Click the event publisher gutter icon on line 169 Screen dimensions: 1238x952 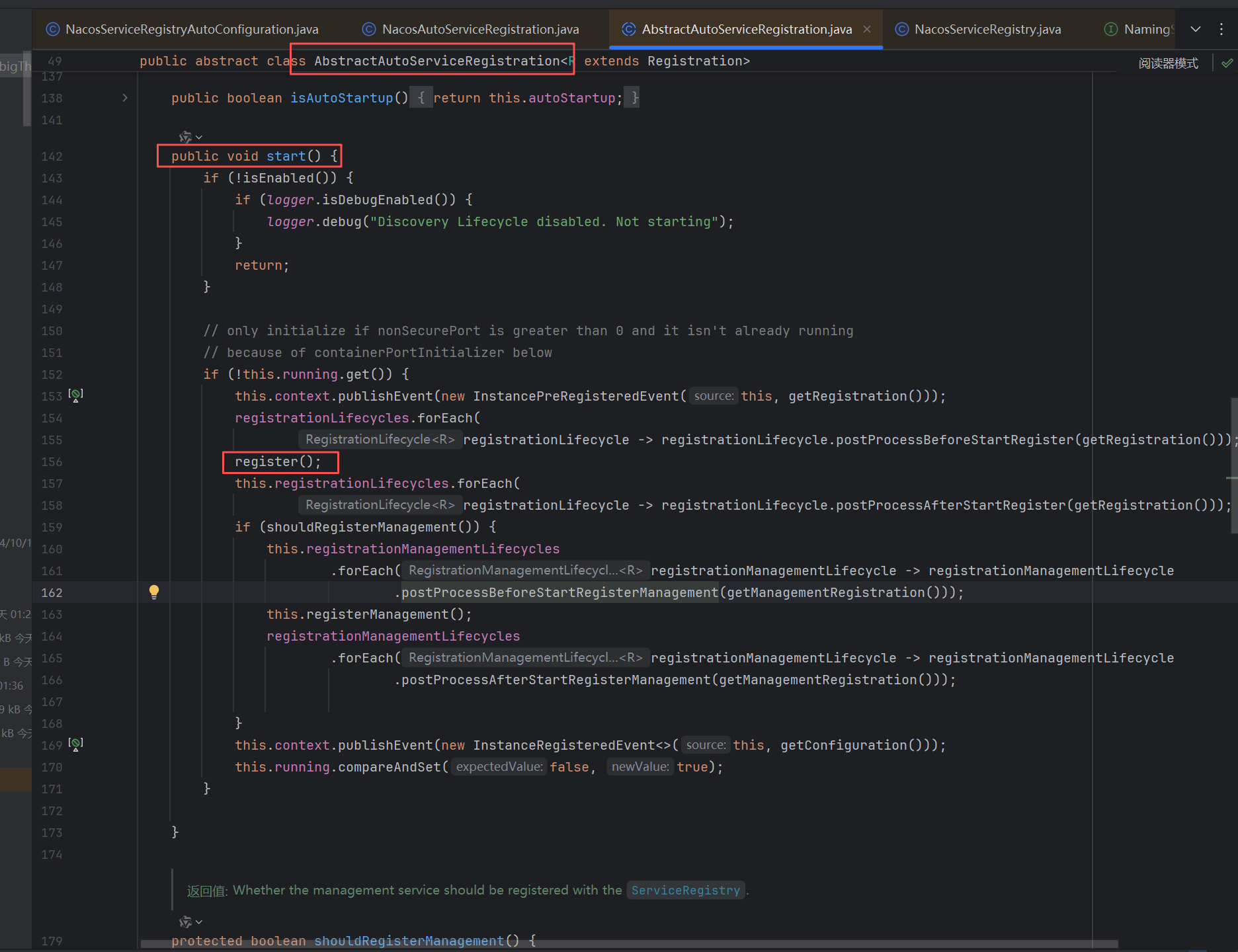point(76,744)
